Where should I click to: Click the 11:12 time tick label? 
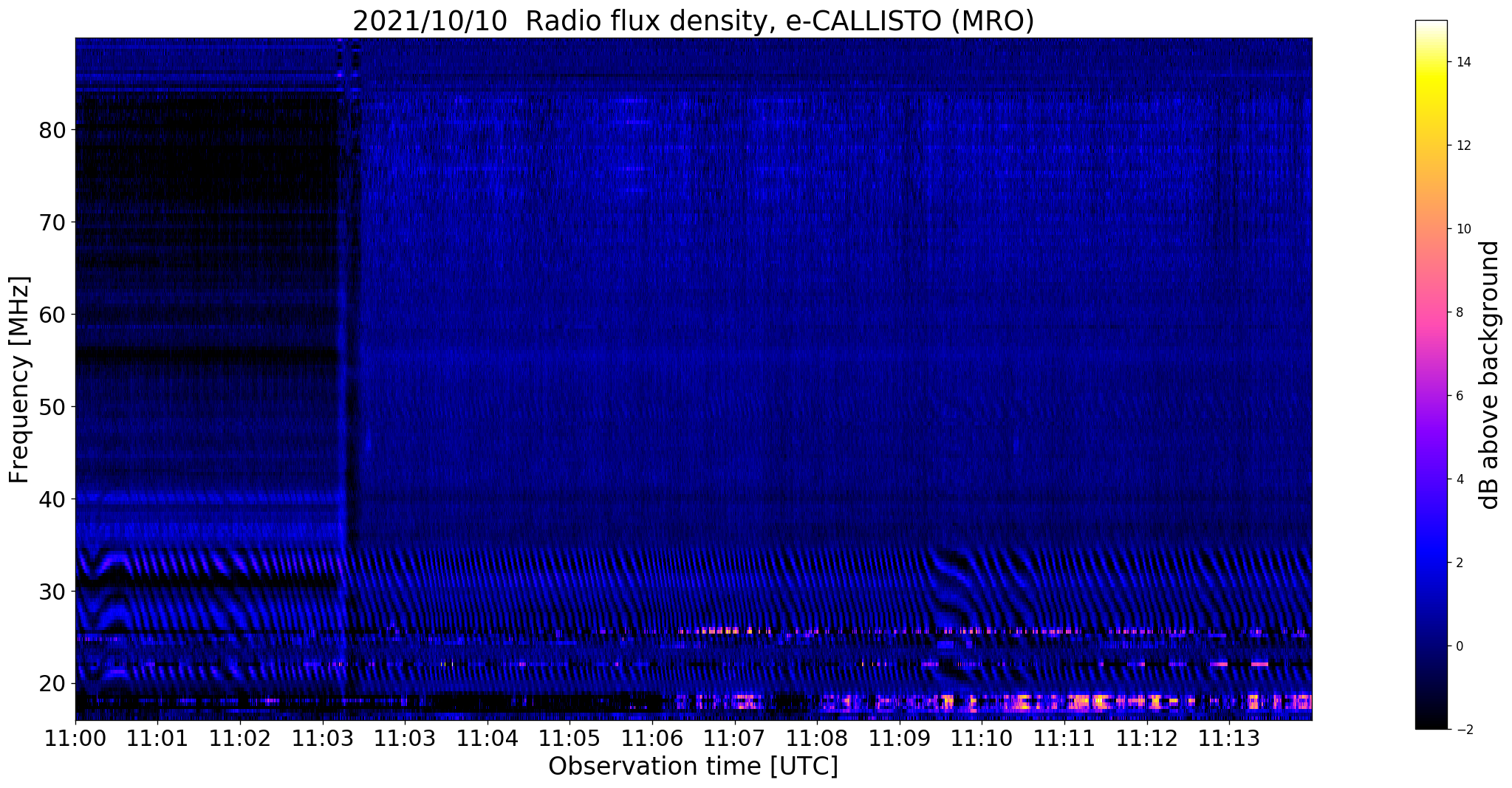coord(1146,738)
